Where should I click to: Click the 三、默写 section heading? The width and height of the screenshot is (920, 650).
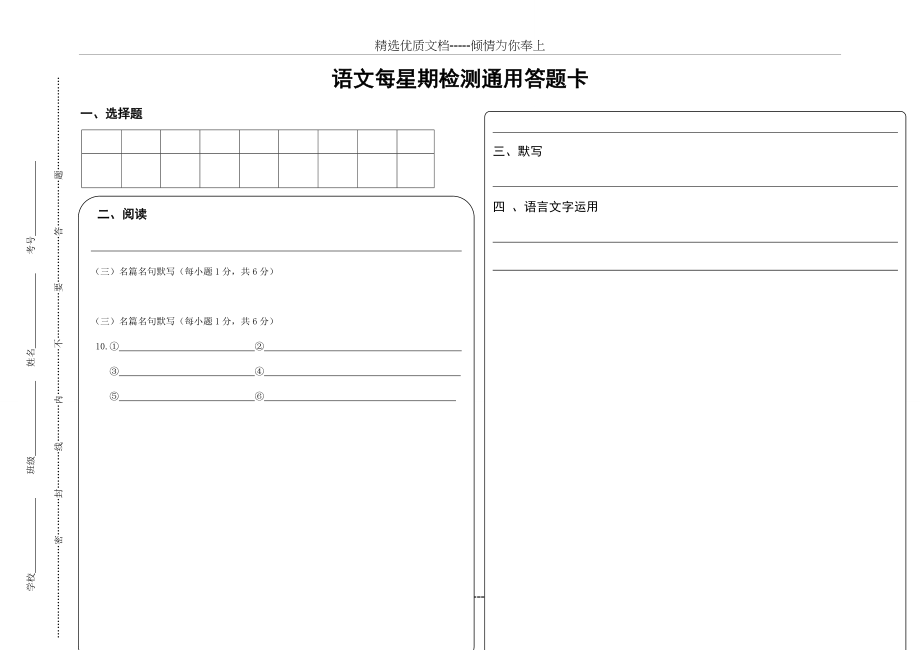coord(518,152)
